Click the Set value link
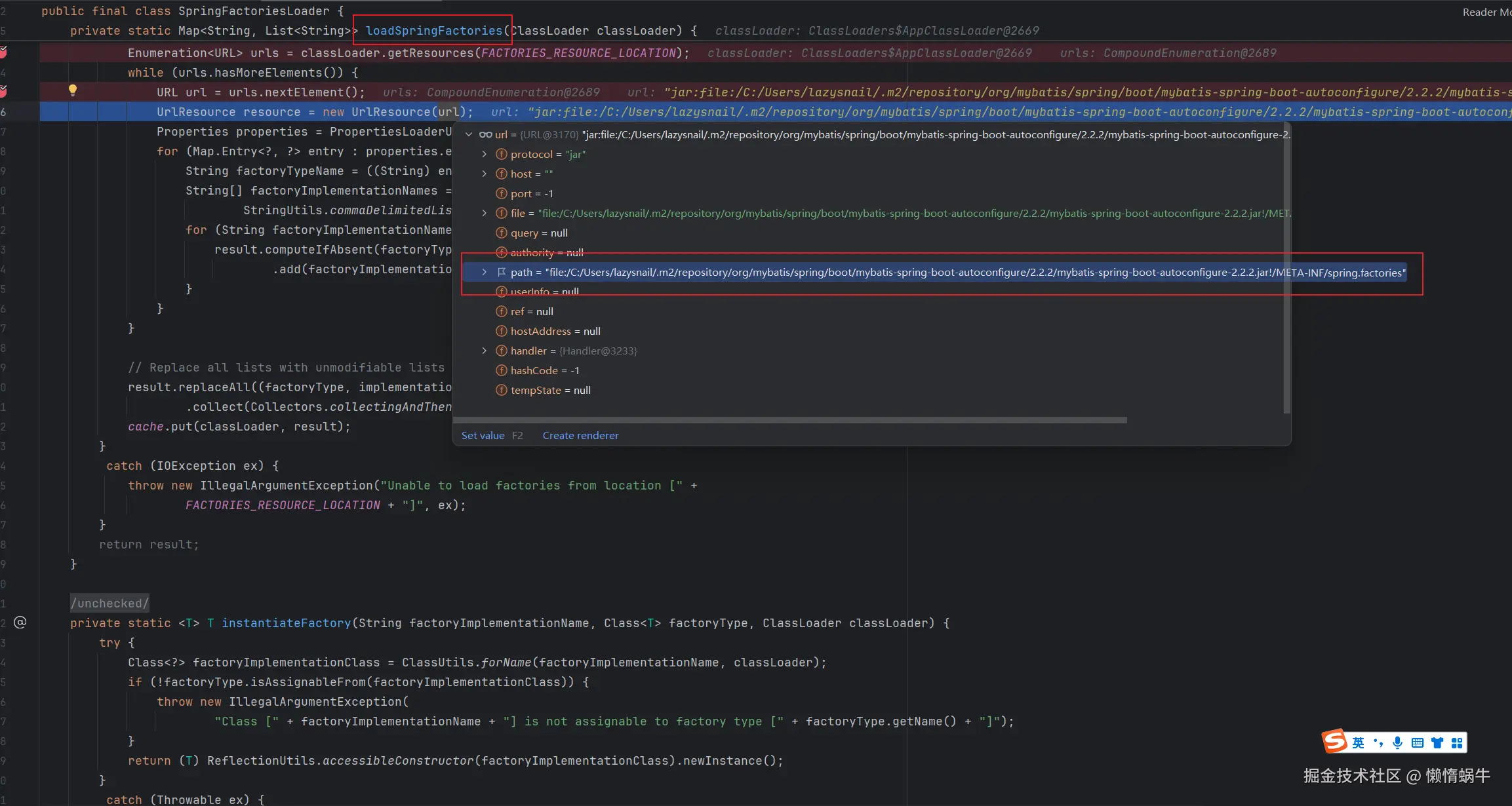 (x=483, y=435)
